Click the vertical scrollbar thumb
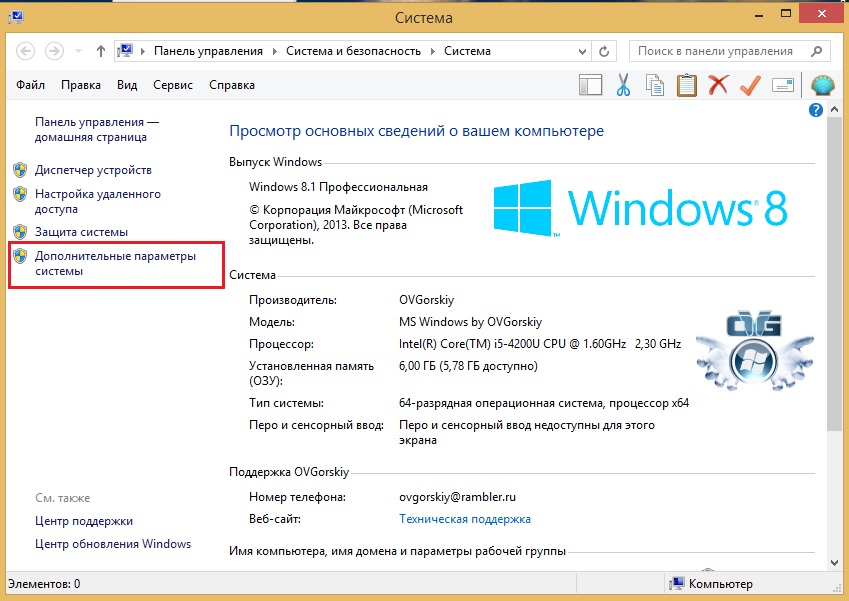Viewport: 849px width, 601px height. pos(834,274)
